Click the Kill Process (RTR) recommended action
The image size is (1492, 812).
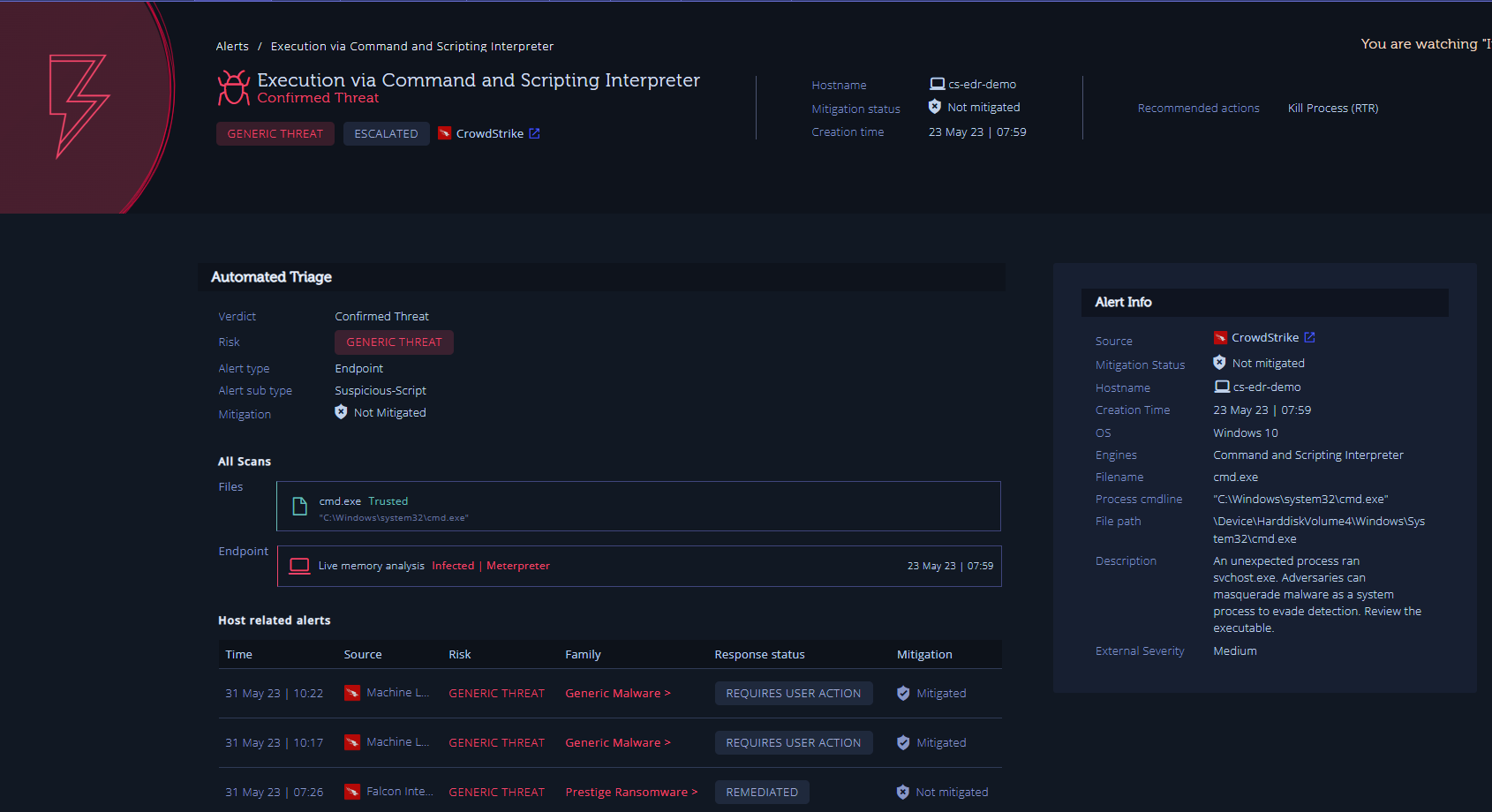coord(1332,108)
